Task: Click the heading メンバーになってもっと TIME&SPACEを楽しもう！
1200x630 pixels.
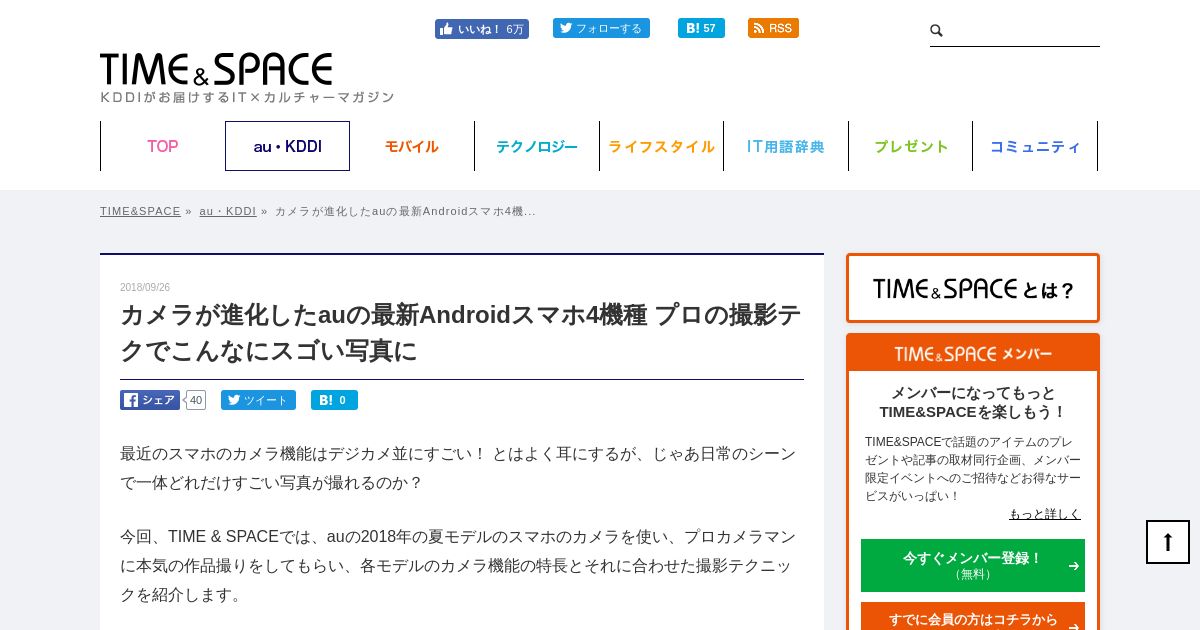Action: pos(973,402)
